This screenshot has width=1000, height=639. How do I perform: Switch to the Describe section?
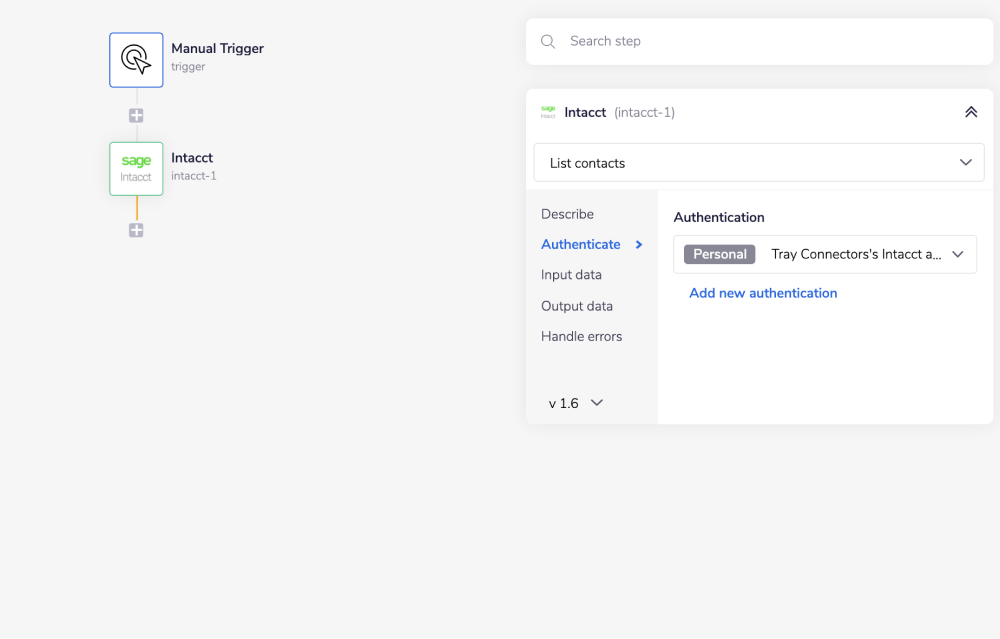click(567, 214)
